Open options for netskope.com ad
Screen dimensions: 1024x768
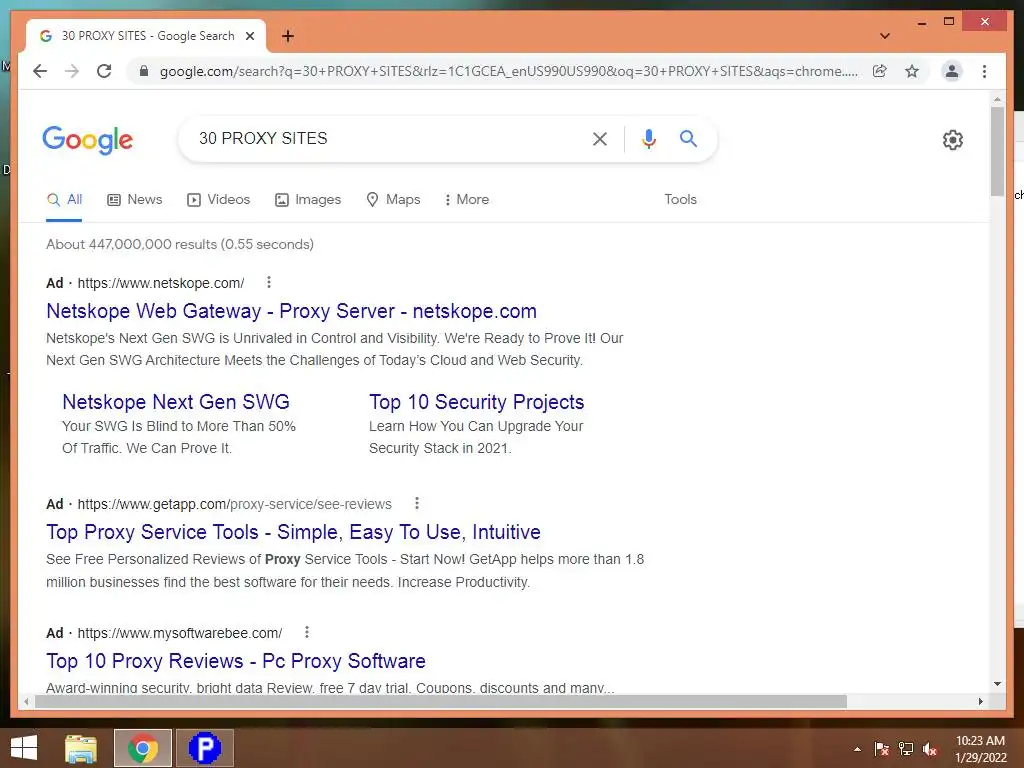click(x=268, y=282)
